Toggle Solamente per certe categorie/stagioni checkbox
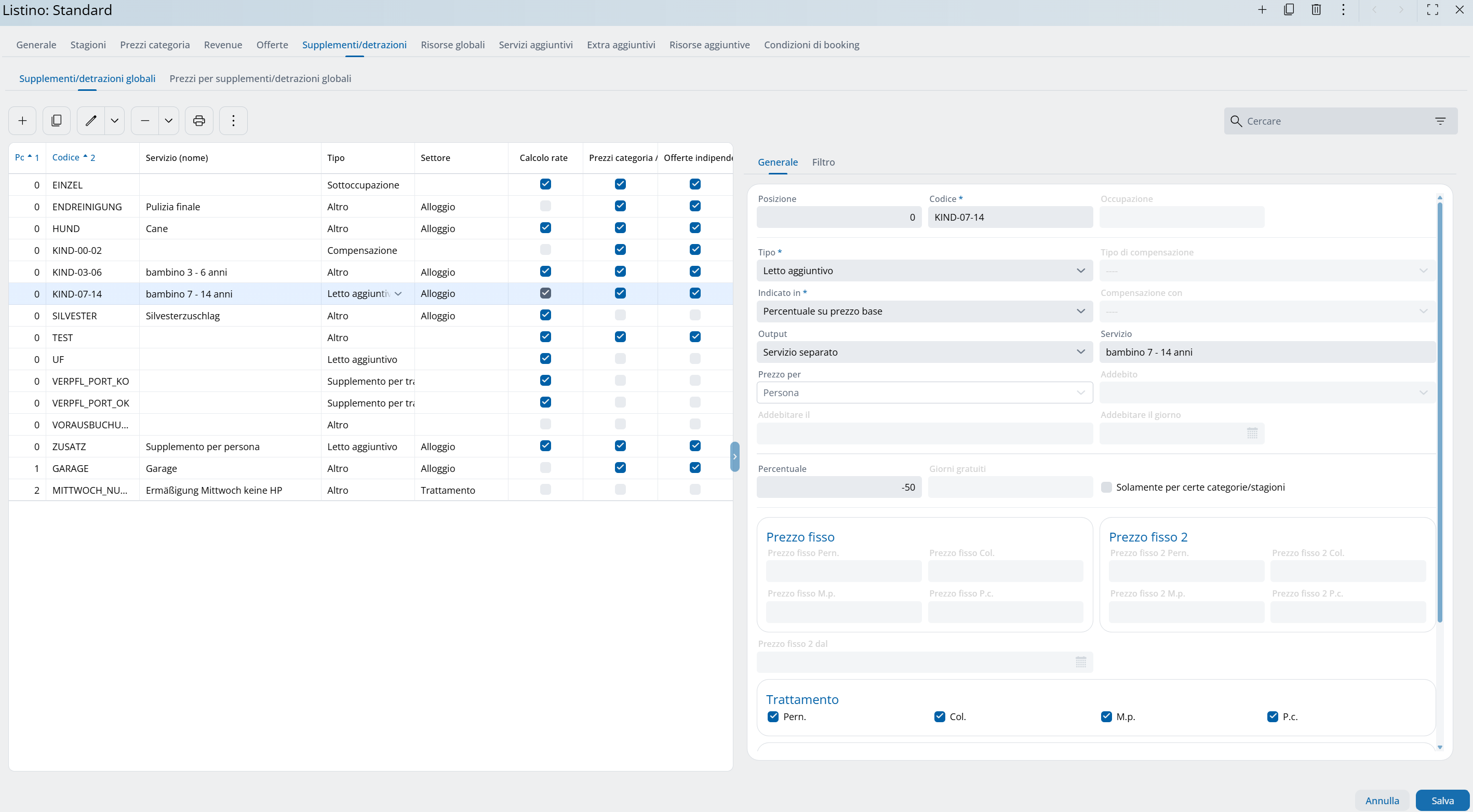 (x=1106, y=488)
